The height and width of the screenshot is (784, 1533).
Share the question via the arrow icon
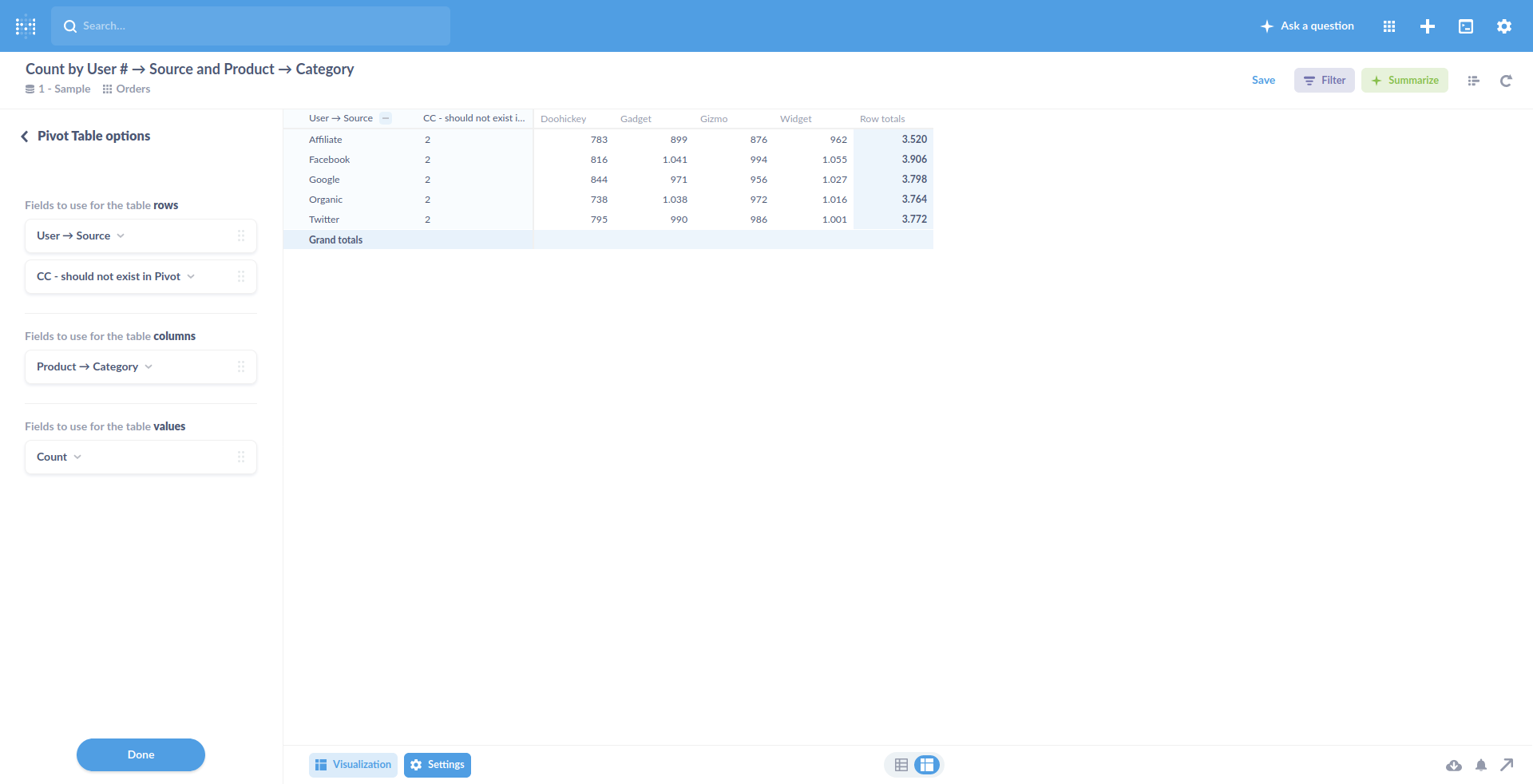[x=1509, y=765]
